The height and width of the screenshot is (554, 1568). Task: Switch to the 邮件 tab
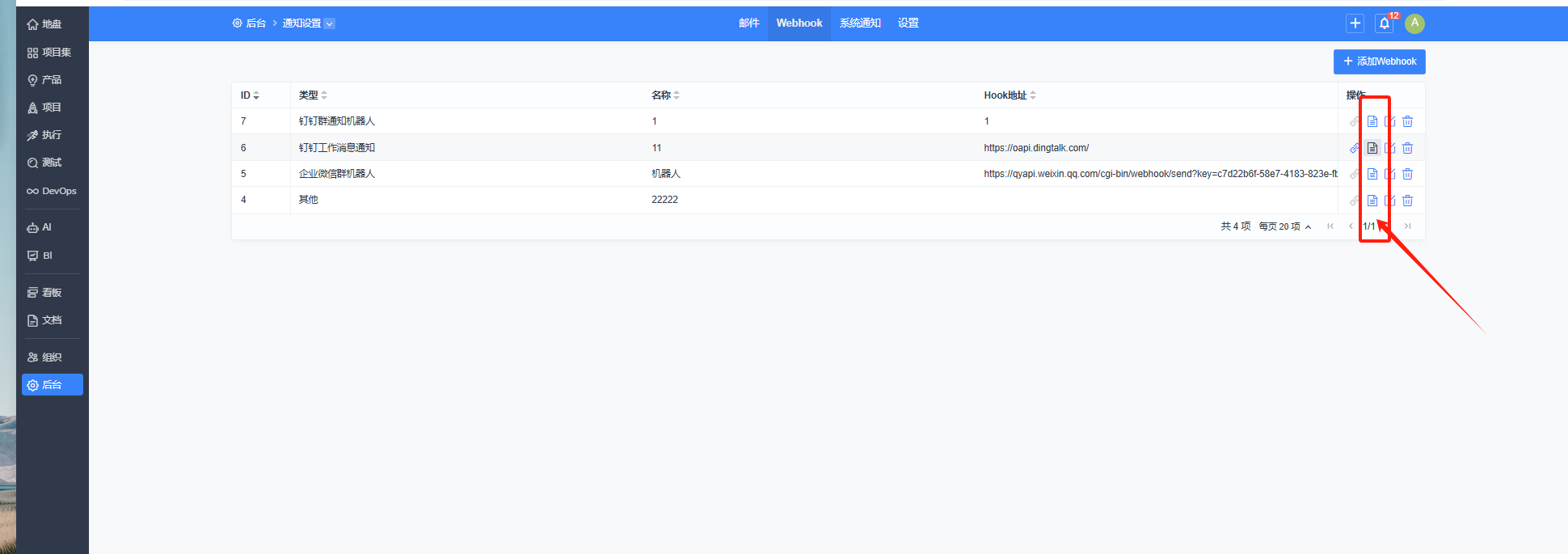tap(749, 23)
